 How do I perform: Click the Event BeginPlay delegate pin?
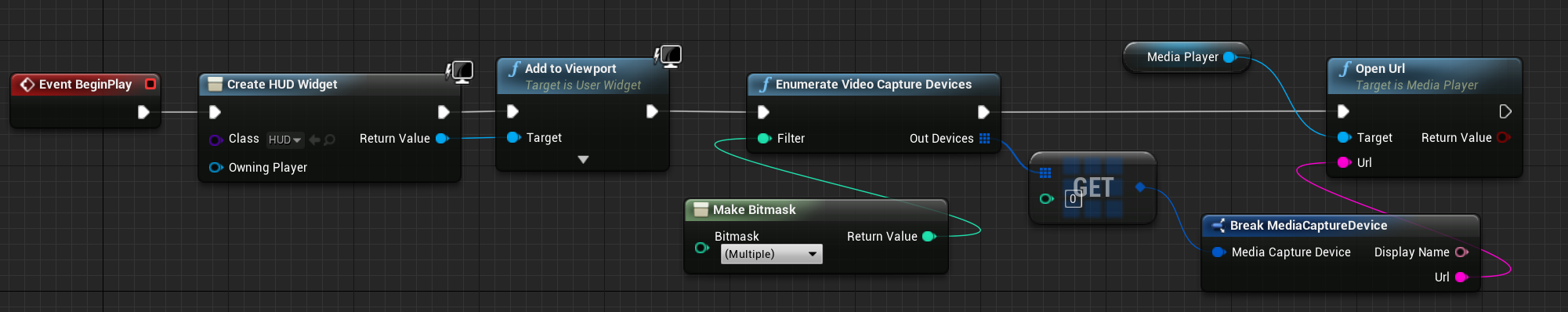(150, 84)
